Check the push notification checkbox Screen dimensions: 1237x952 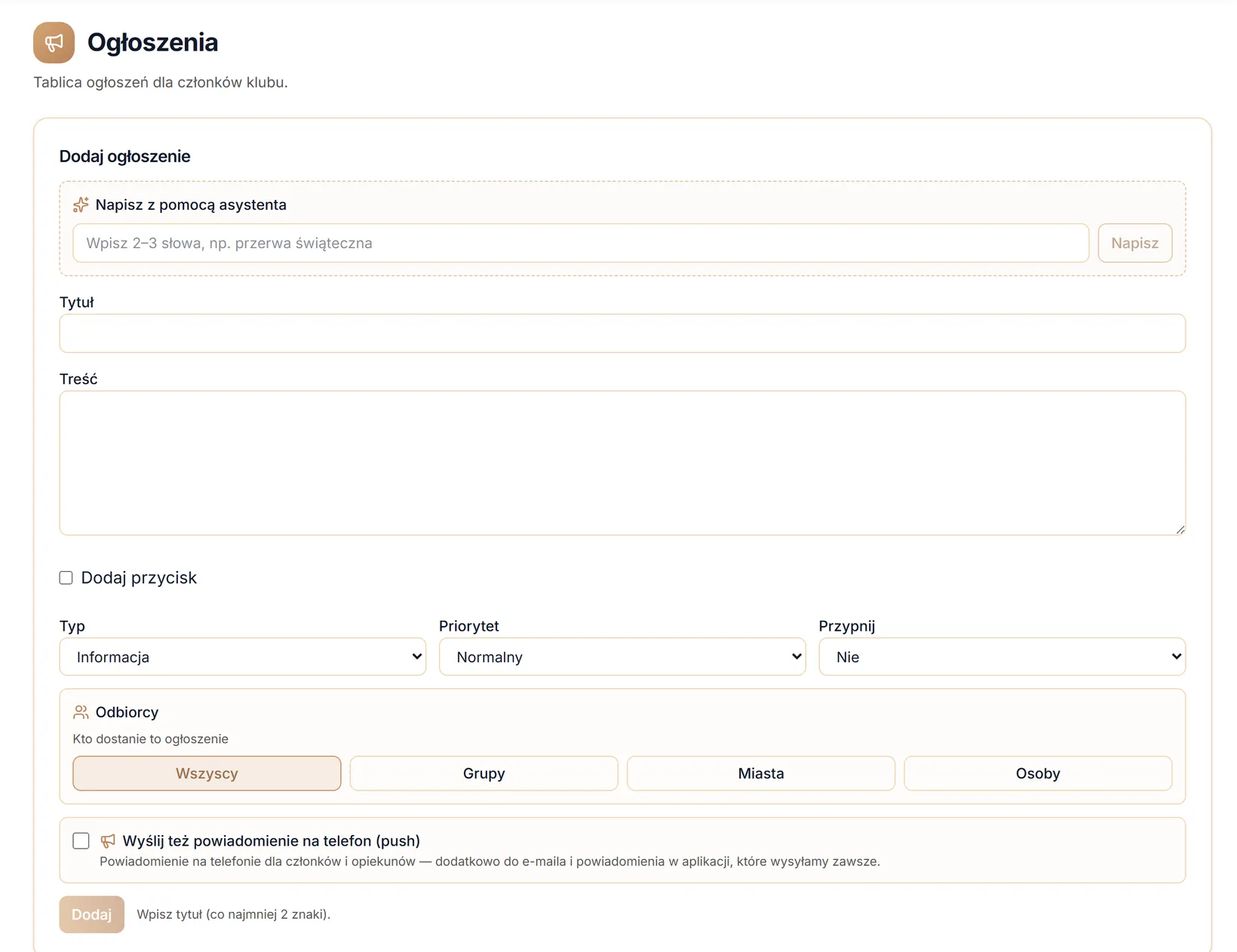point(81,840)
